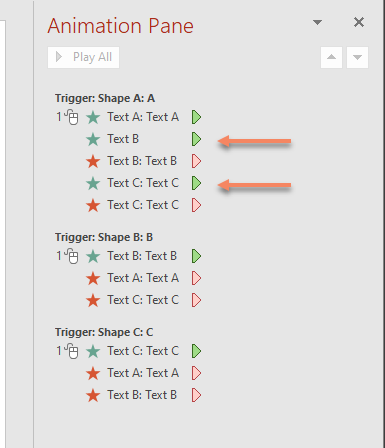Click pink timing bar of Text C under Shape B

[196, 300]
